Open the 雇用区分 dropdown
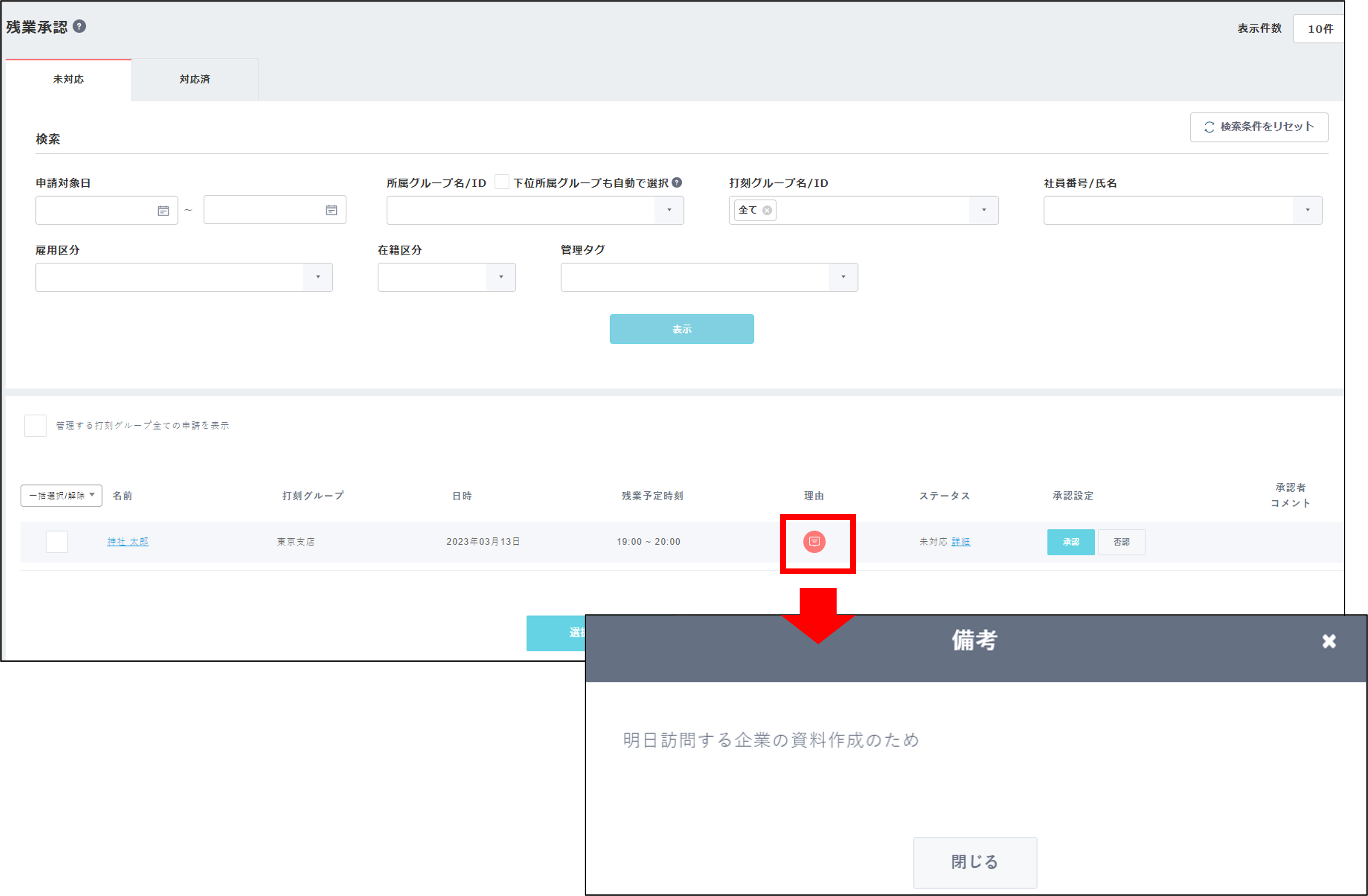The height and width of the screenshot is (896, 1368). pyautogui.click(x=318, y=277)
